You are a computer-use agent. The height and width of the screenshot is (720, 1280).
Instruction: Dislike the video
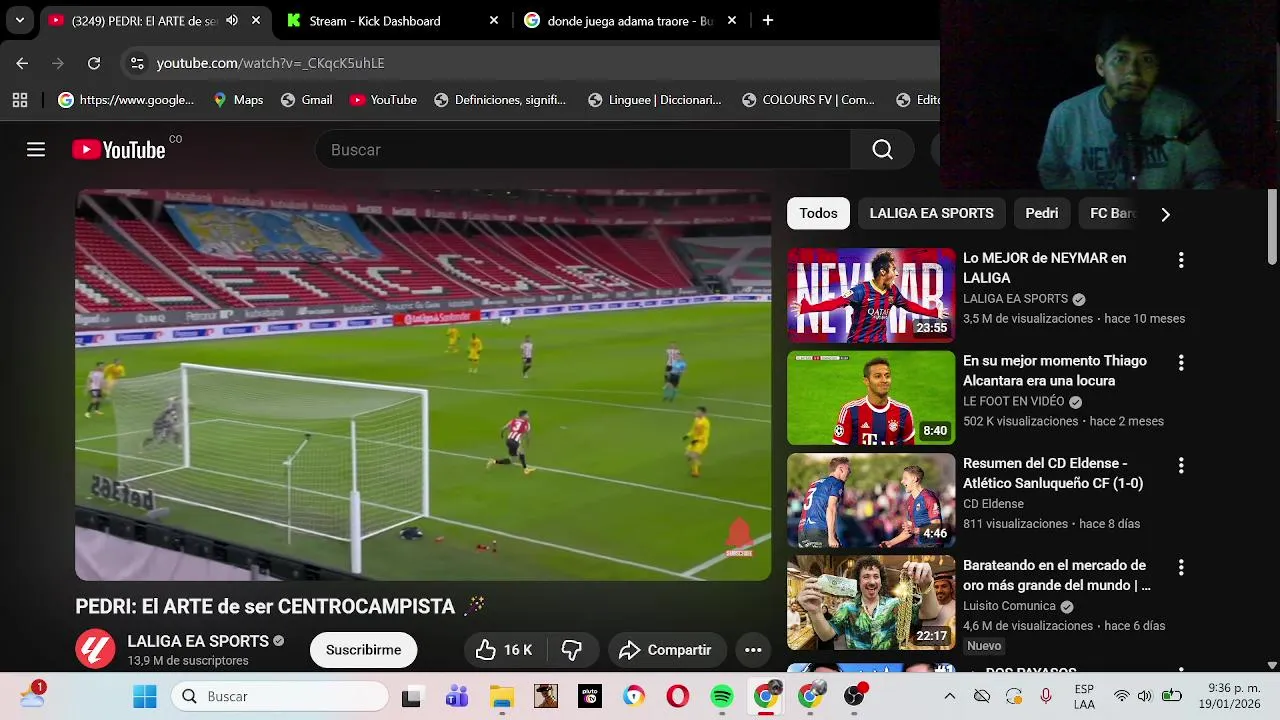[x=572, y=650]
